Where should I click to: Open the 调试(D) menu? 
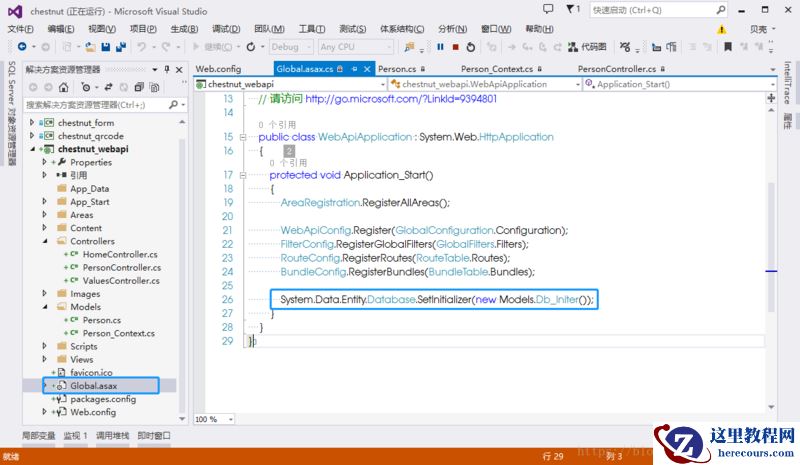click(226, 29)
